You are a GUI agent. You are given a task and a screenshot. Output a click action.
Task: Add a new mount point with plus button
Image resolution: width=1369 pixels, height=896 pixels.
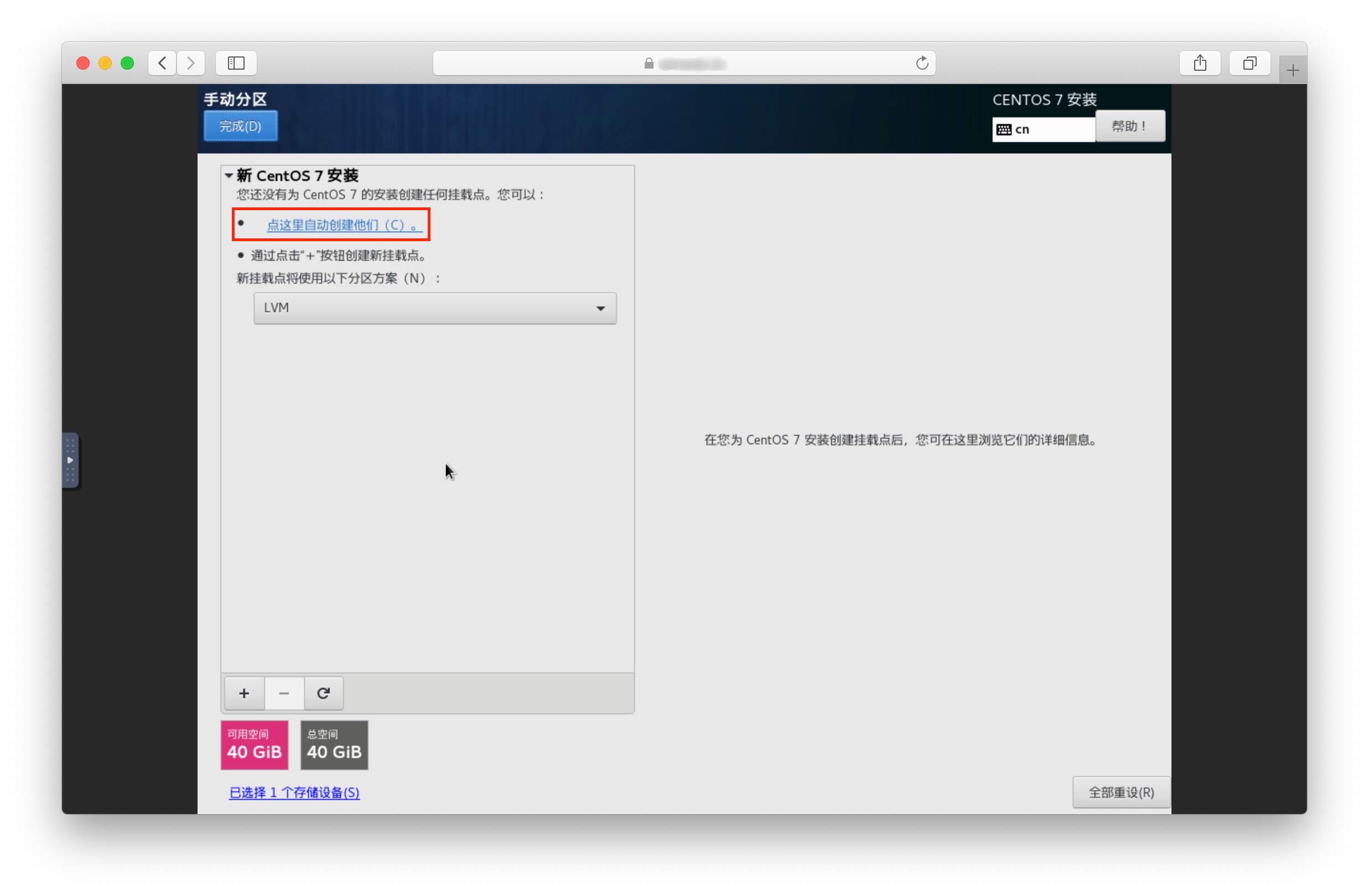coord(244,694)
